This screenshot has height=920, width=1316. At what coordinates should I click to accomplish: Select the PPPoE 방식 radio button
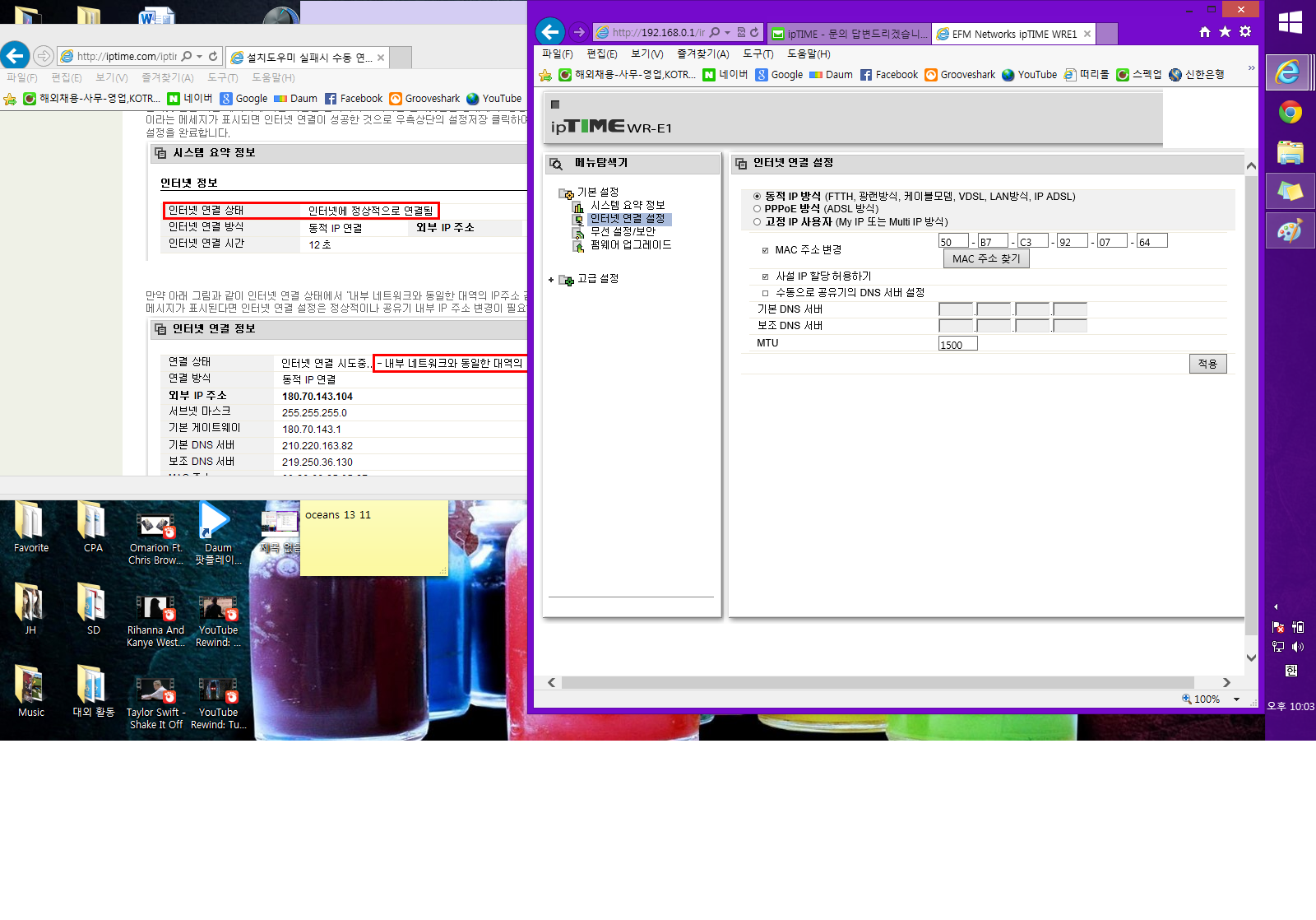757,209
